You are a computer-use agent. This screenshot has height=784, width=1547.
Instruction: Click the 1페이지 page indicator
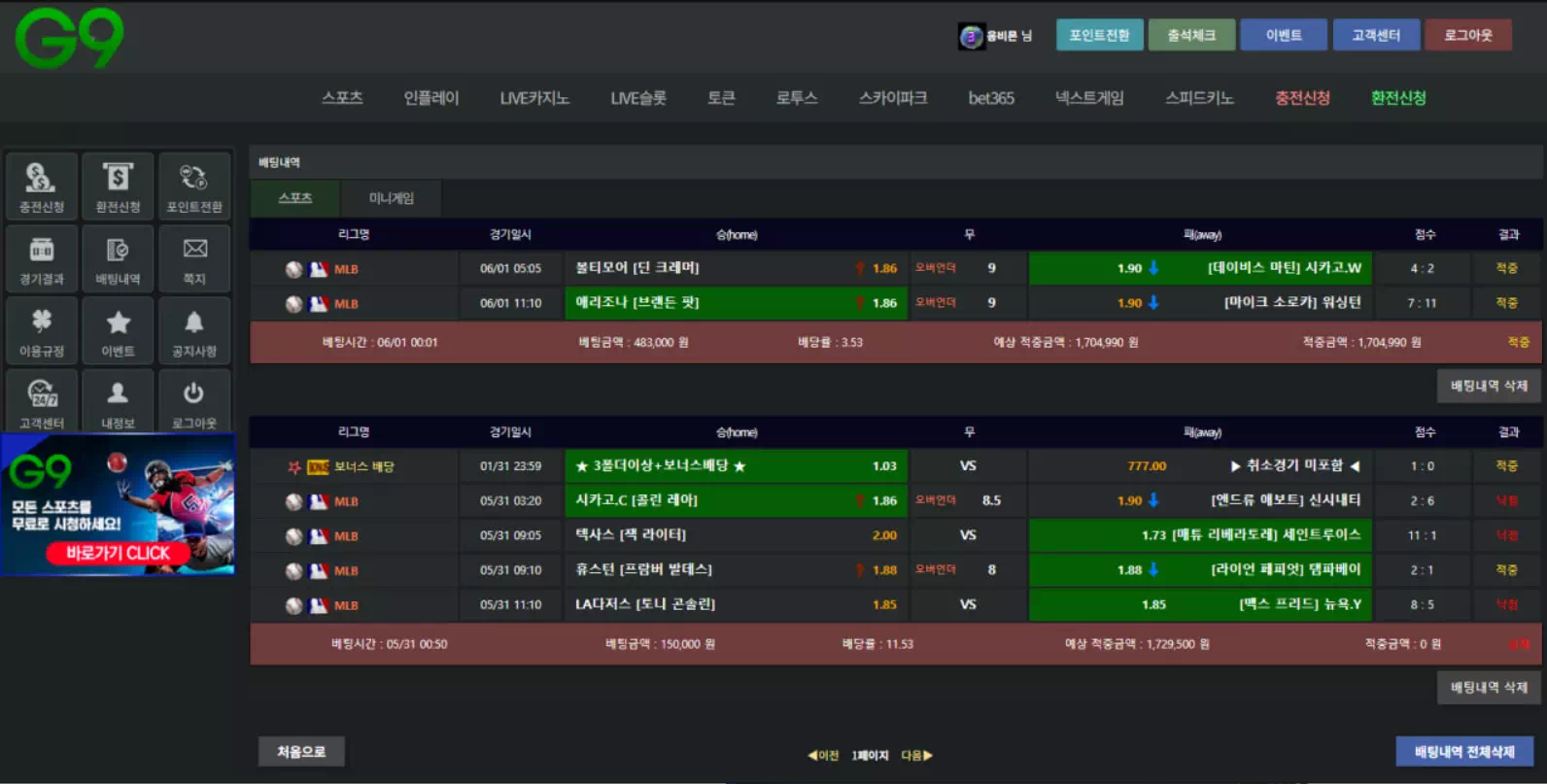(x=870, y=755)
